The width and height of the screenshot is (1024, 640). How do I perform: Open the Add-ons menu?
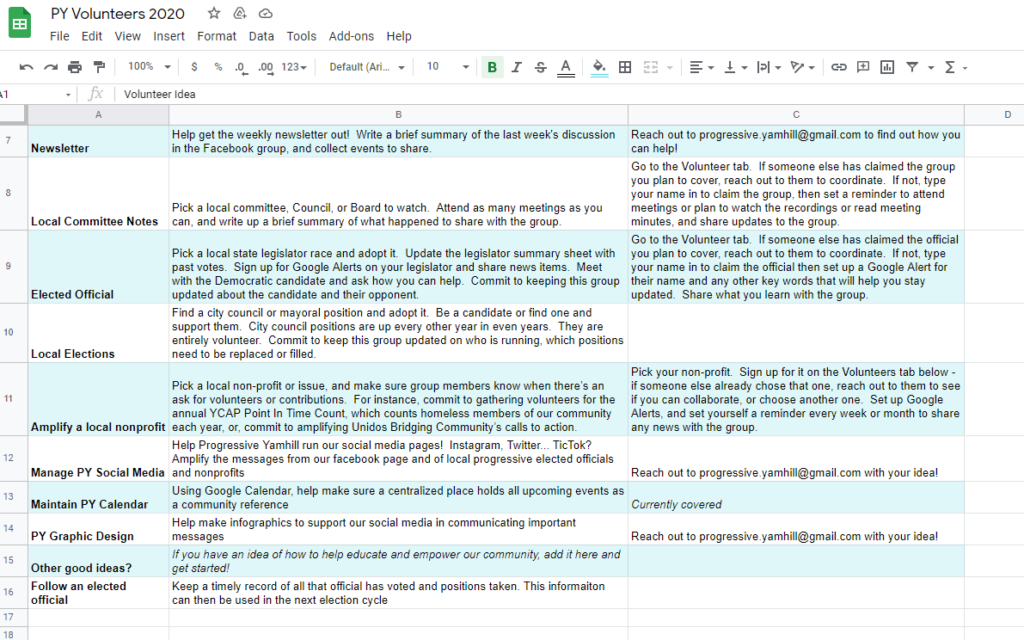351,36
